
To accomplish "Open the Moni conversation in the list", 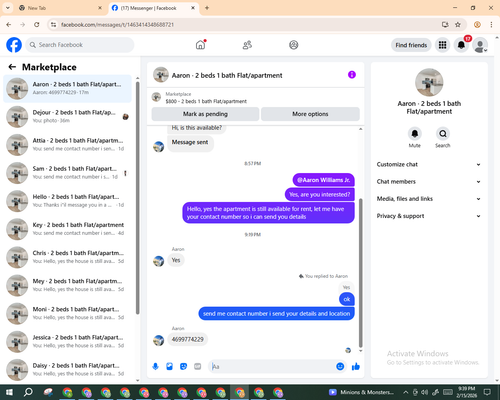I will (68, 313).
